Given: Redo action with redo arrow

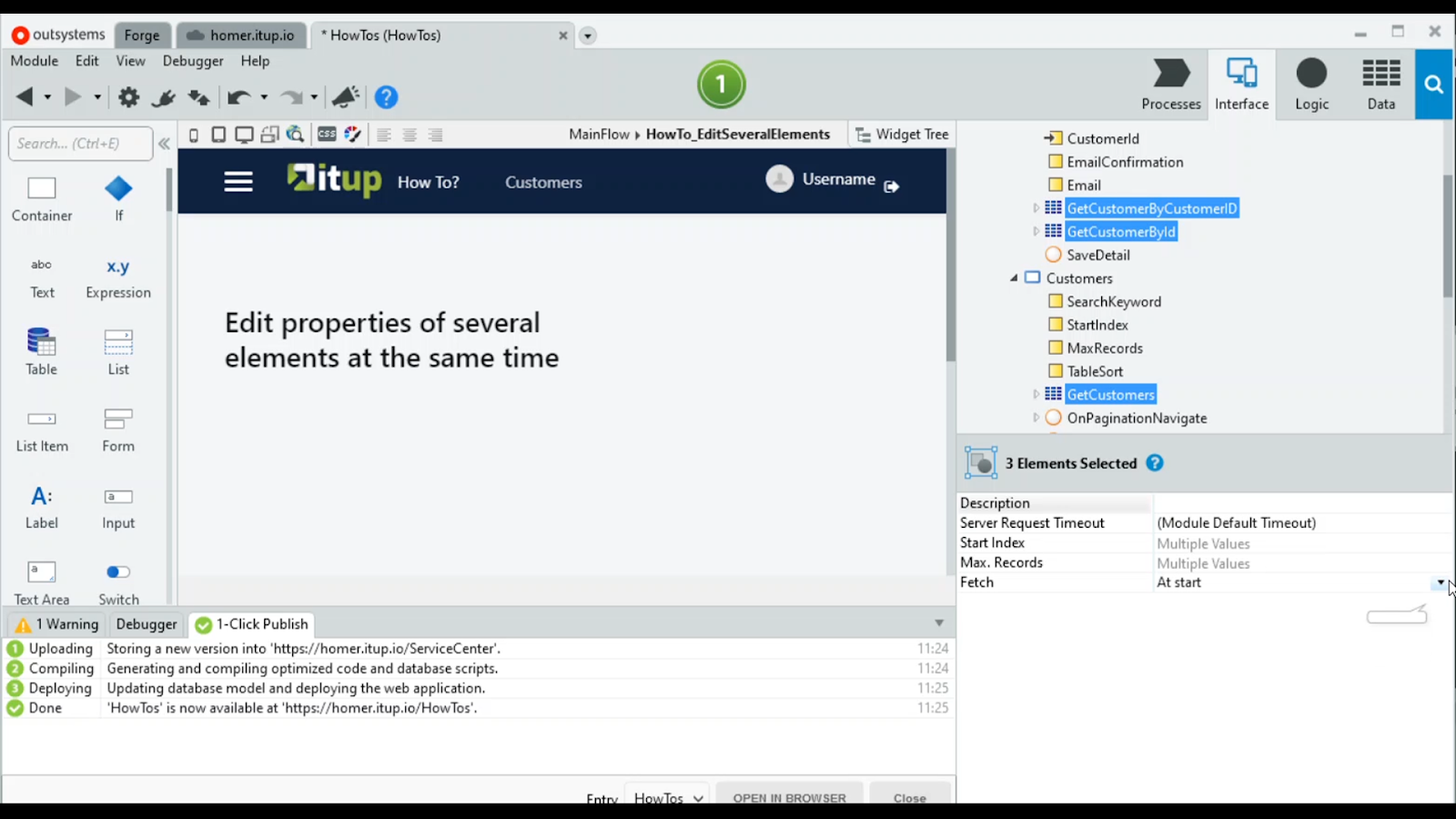Looking at the screenshot, I should coord(291,97).
